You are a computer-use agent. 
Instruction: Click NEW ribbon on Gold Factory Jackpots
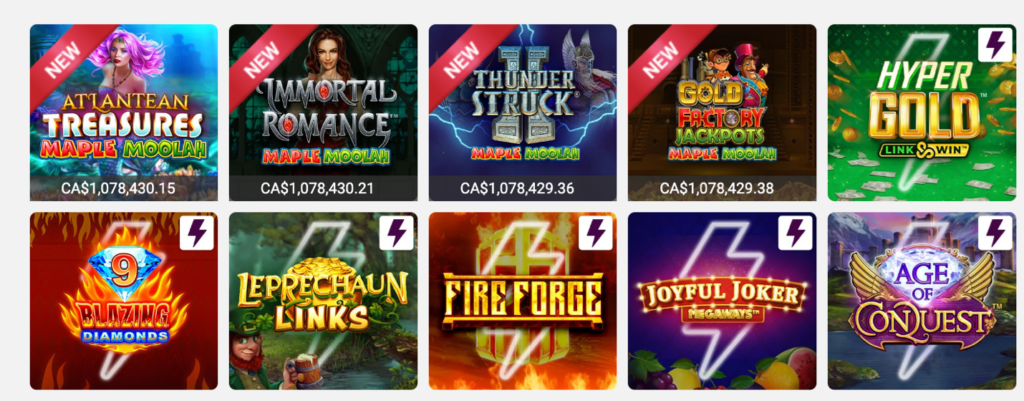tap(662, 58)
